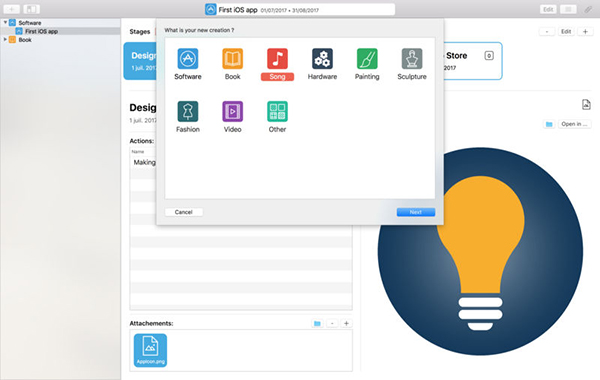This screenshot has height=380, width=600.
Task: Choose the Video creation type icon
Action: point(232,111)
